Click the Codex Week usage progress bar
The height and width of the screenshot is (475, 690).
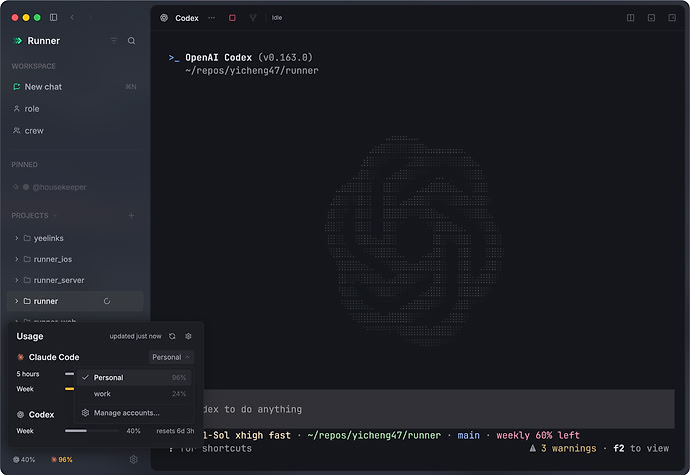pyautogui.click(x=92, y=431)
